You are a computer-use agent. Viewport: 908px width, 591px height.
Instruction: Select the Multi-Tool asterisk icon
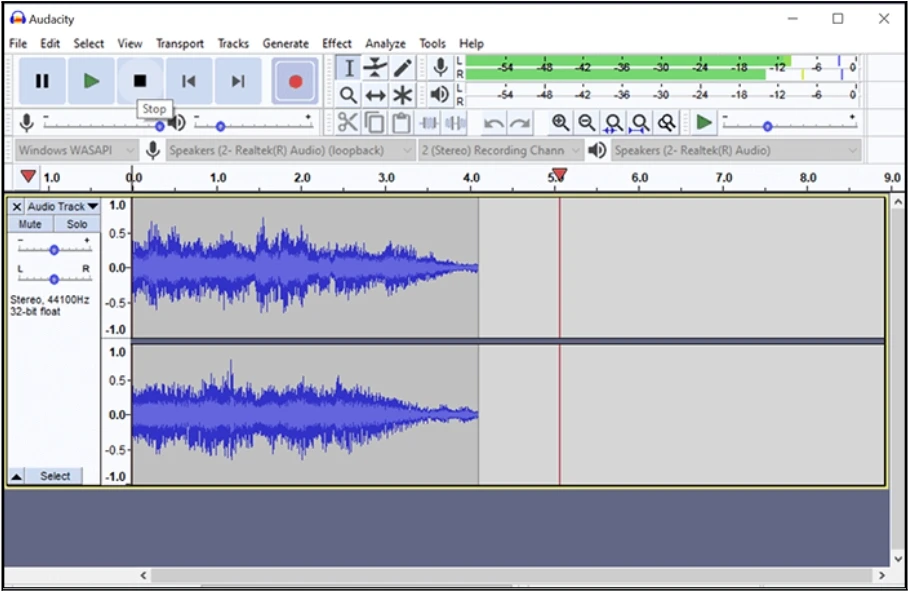[402, 95]
